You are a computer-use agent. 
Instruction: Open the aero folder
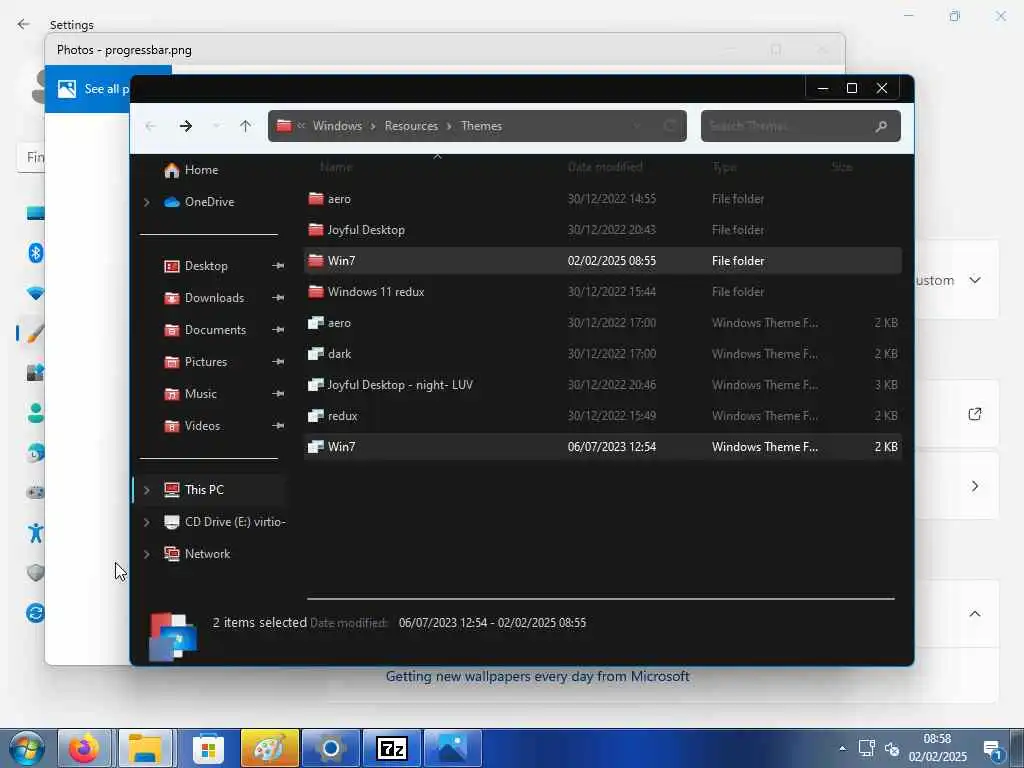click(339, 199)
